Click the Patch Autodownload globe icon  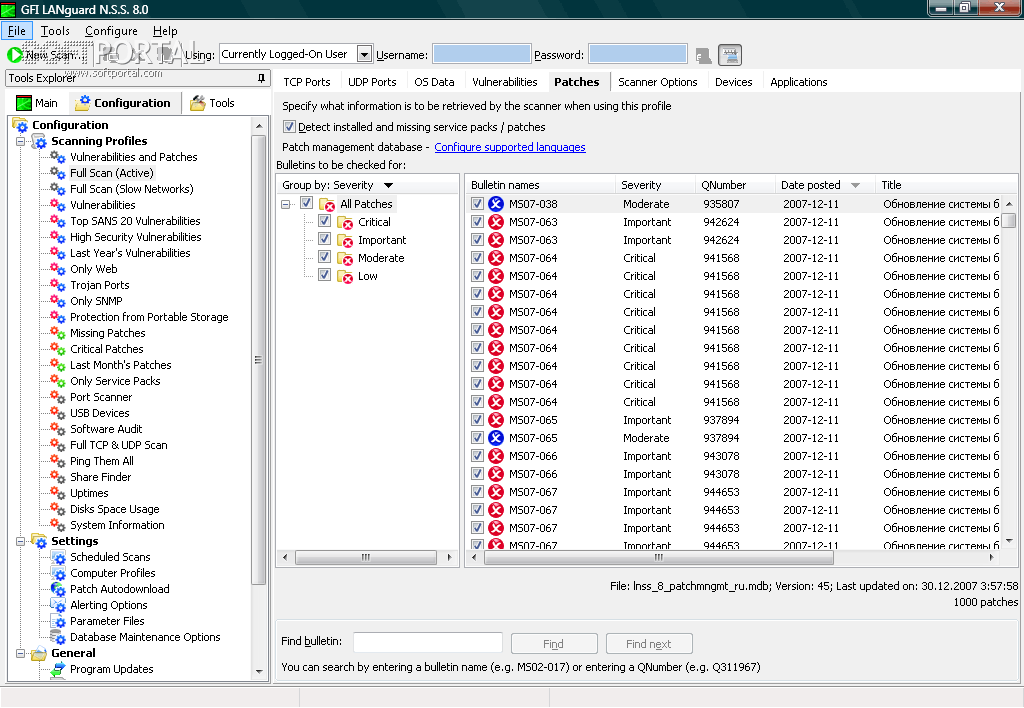[x=58, y=589]
